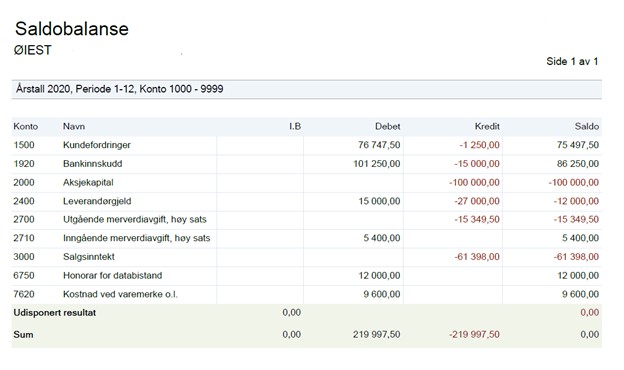Click the Saldo column header

[x=587, y=127]
